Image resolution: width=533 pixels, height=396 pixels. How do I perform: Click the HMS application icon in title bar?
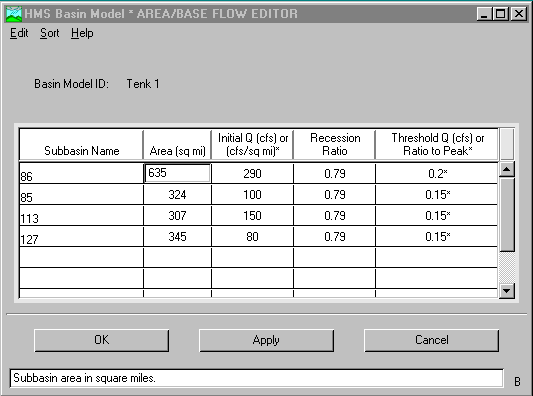[14, 14]
